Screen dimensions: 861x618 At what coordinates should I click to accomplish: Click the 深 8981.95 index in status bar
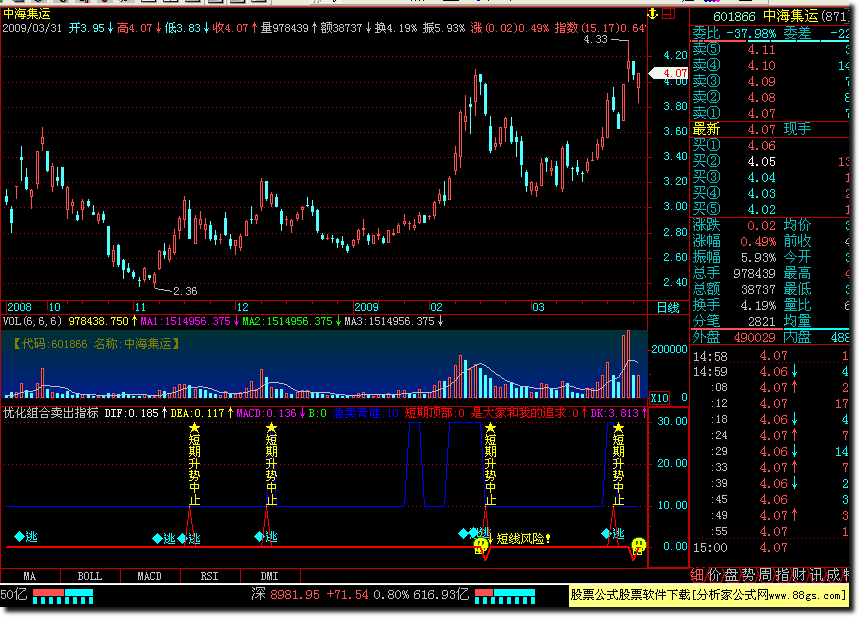286,594
